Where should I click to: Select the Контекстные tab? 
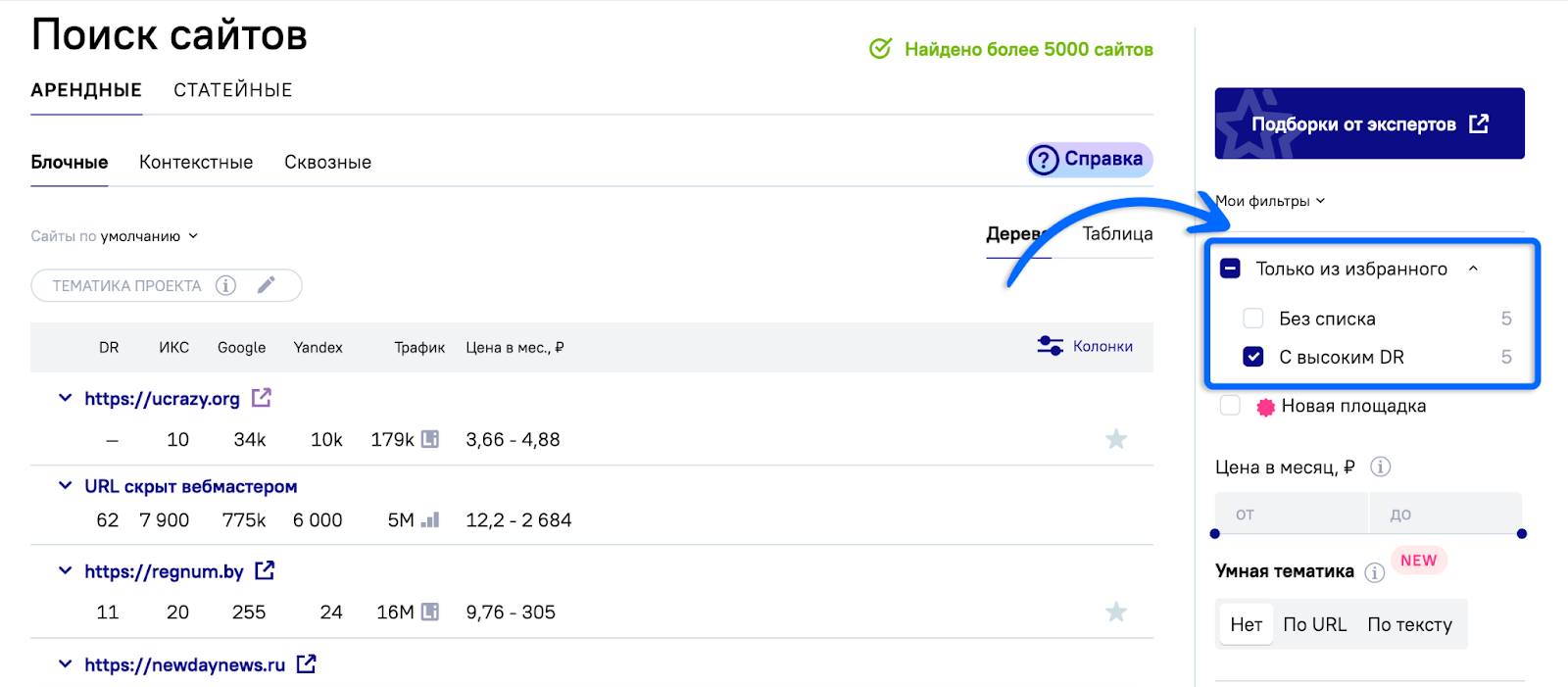[196, 163]
